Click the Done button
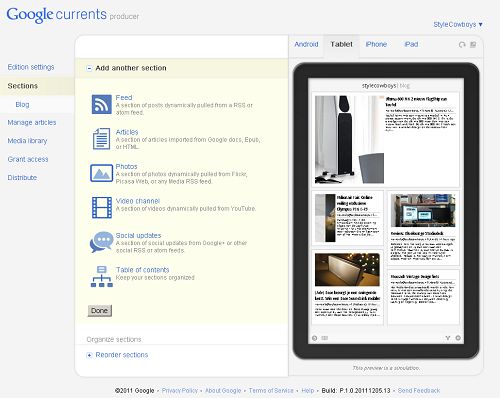Viewport: 500px width, 398px height. pos(100,311)
